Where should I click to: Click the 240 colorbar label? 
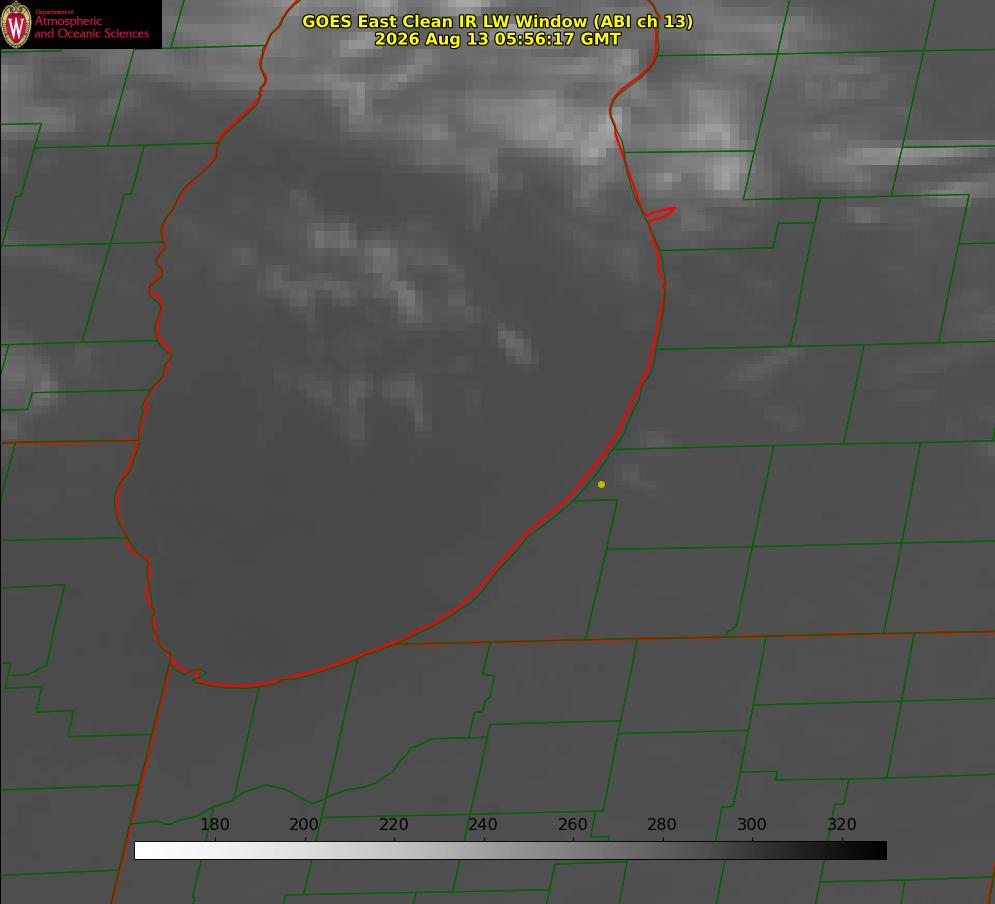click(x=483, y=824)
